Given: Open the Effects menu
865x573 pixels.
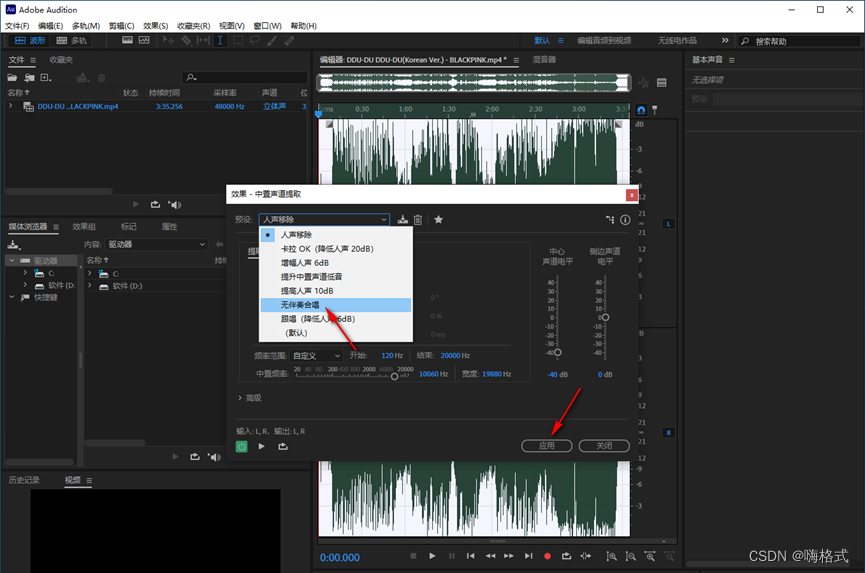Looking at the screenshot, I should 156,26.
